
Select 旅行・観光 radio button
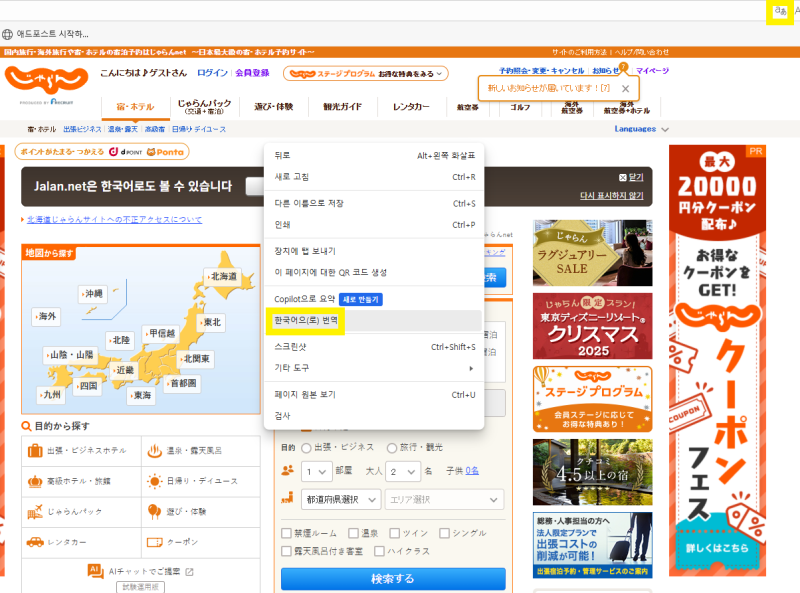pyautogui.click(x=392, y=448)
